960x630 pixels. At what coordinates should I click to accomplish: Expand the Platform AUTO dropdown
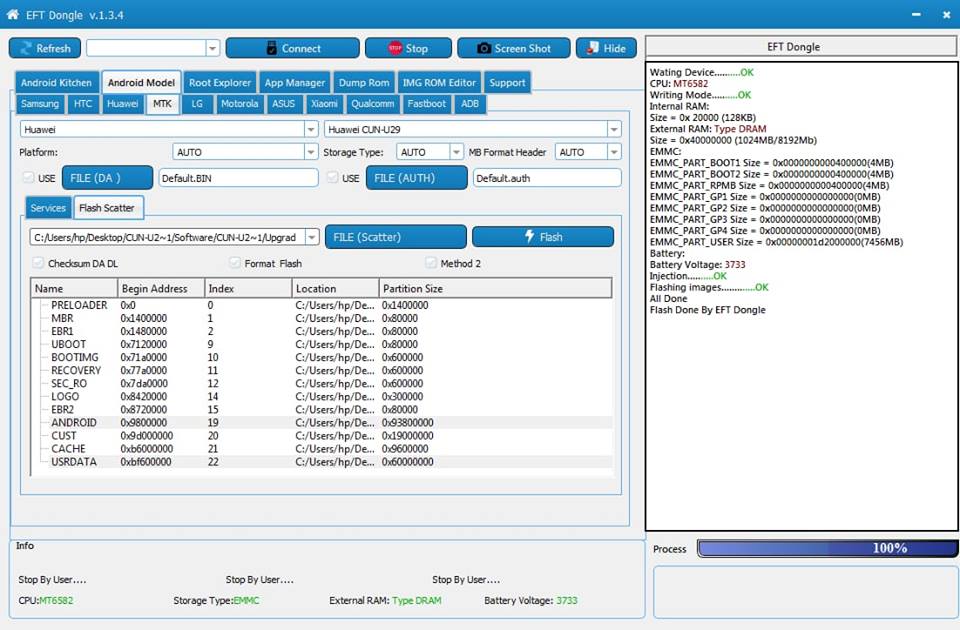(x=311, y=152)
